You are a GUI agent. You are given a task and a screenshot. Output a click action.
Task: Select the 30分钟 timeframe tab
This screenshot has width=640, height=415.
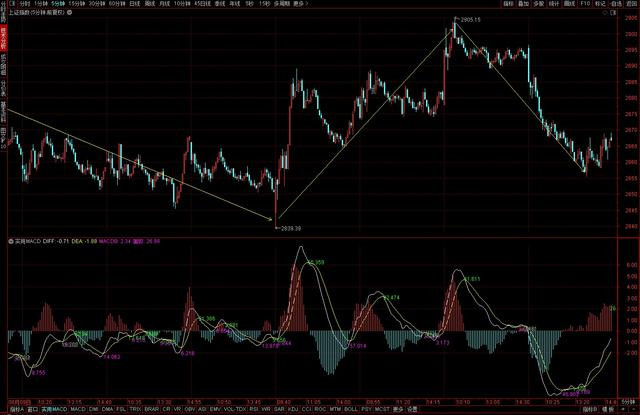(x=97, y=4)
